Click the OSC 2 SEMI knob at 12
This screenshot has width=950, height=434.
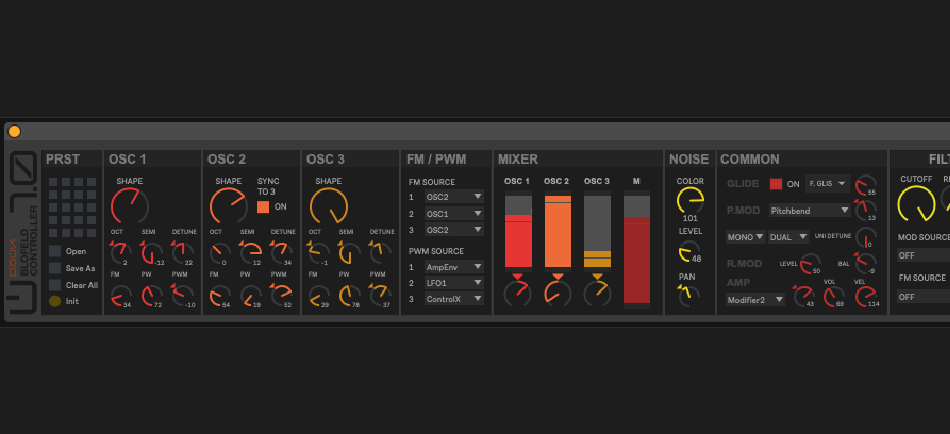pyautogui.click(x=250, y=252)
